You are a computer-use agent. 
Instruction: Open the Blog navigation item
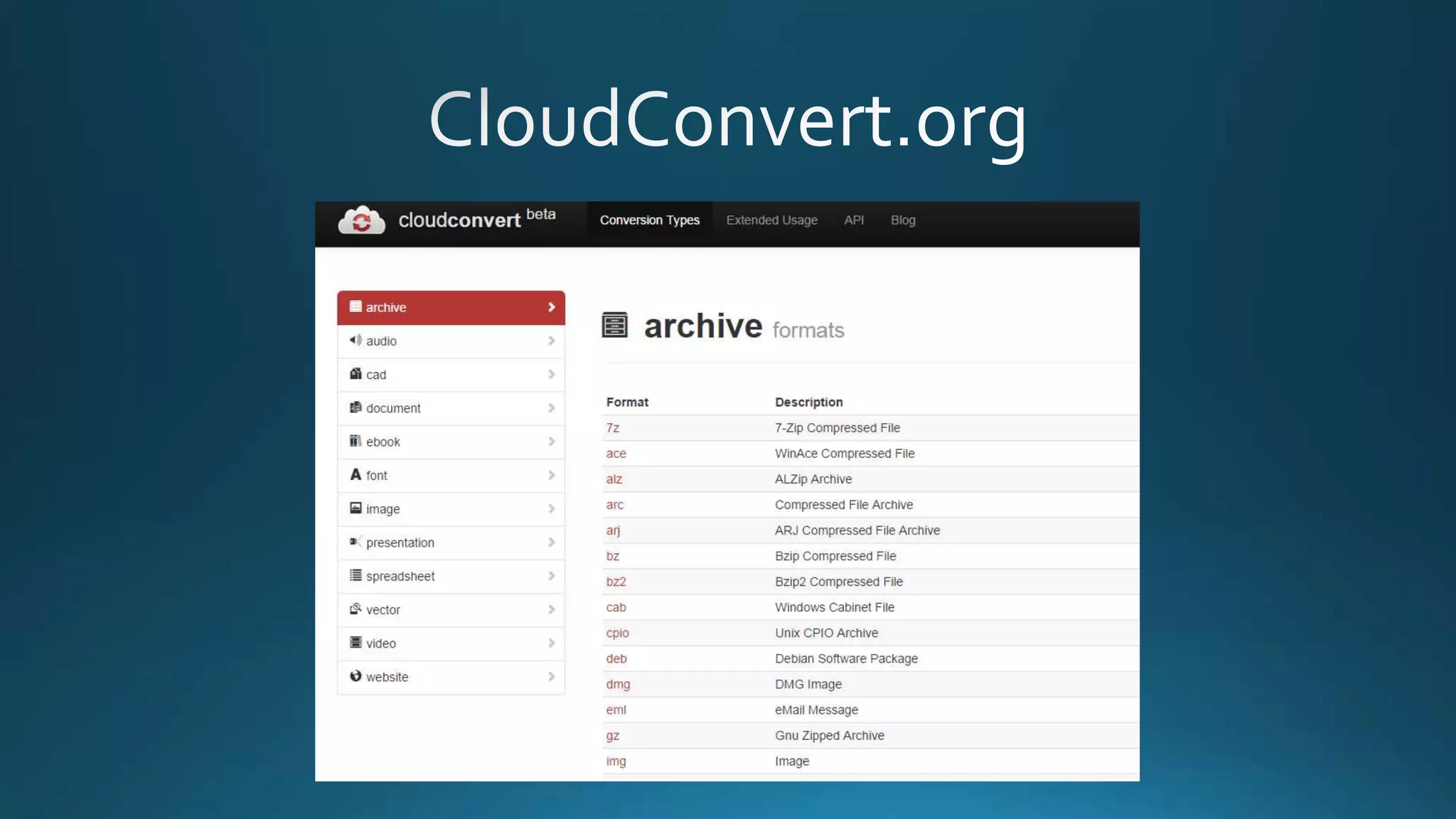point(903,220)
